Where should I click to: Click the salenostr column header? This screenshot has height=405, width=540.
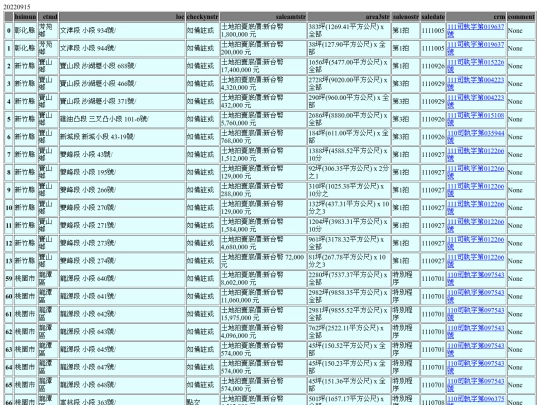405,17
